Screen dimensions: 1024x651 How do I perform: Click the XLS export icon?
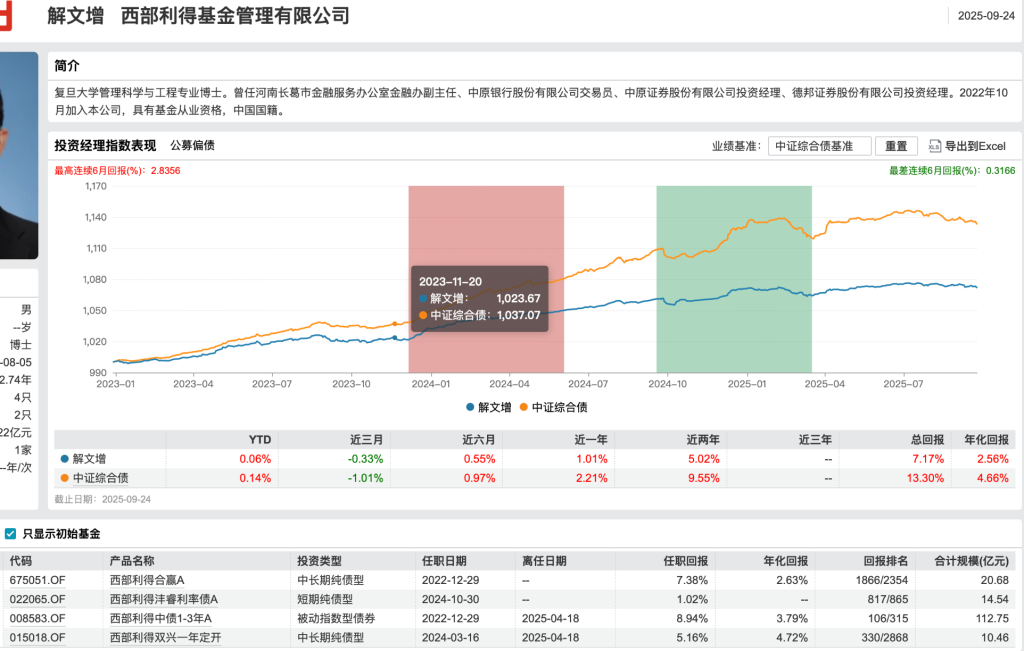click(935, 146)
